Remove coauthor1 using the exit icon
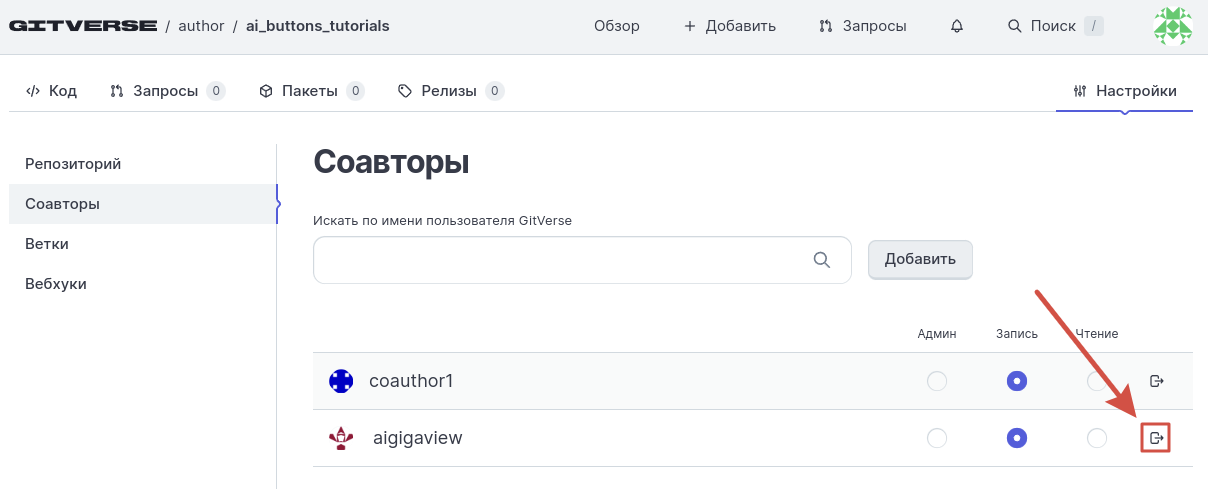The height and width of the screenshot is (489, 1208). pyautogui.click(x=1157, y=381)
